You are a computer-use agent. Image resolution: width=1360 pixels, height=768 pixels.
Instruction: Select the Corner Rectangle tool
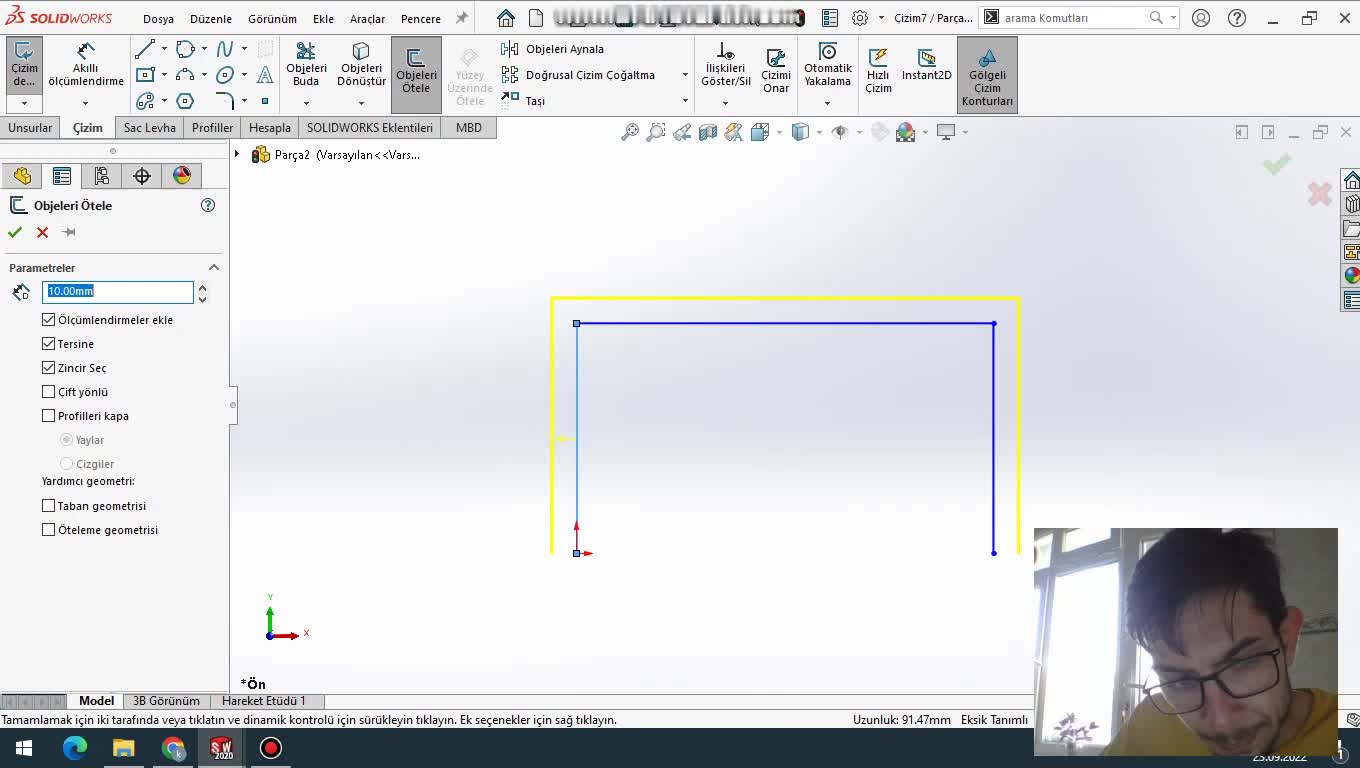pyautogui.click(x=145, y=75)
